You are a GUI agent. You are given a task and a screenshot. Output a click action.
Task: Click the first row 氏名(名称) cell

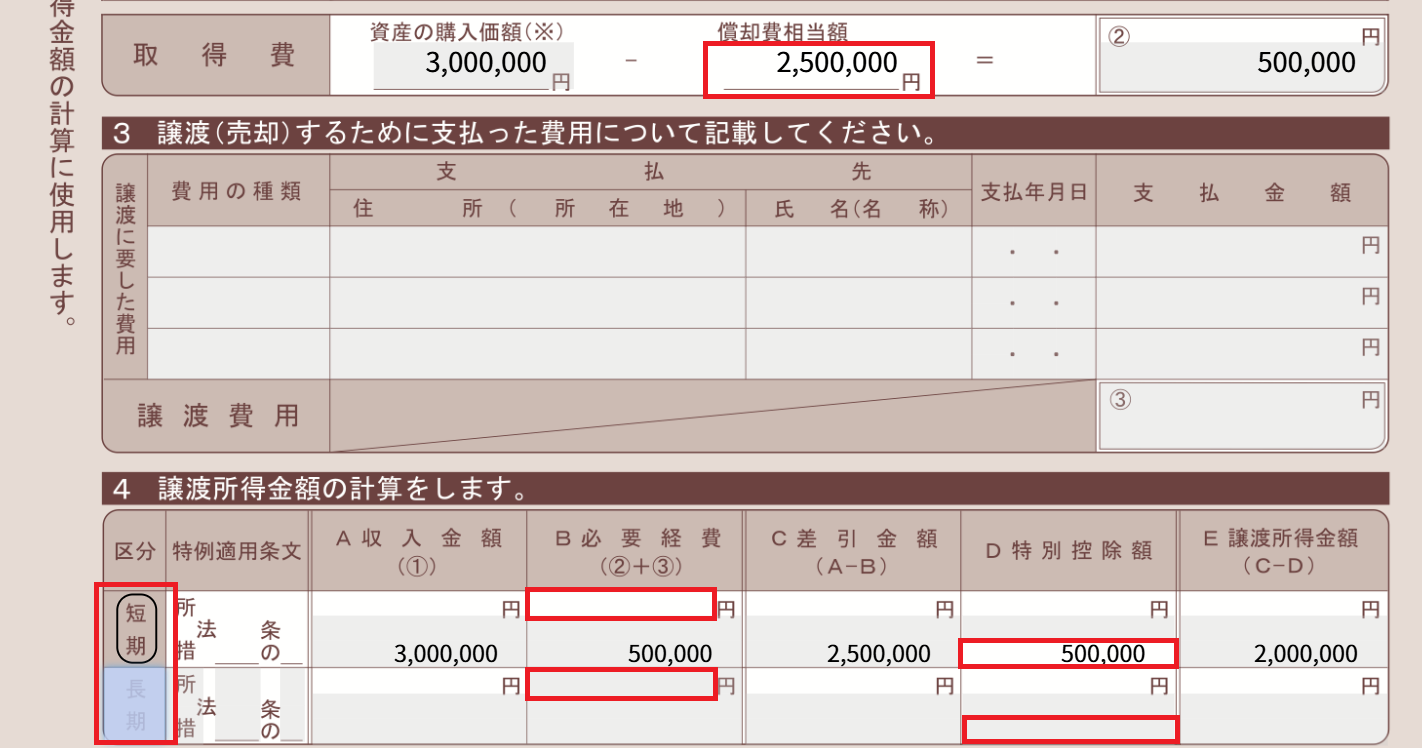(858, 252)
